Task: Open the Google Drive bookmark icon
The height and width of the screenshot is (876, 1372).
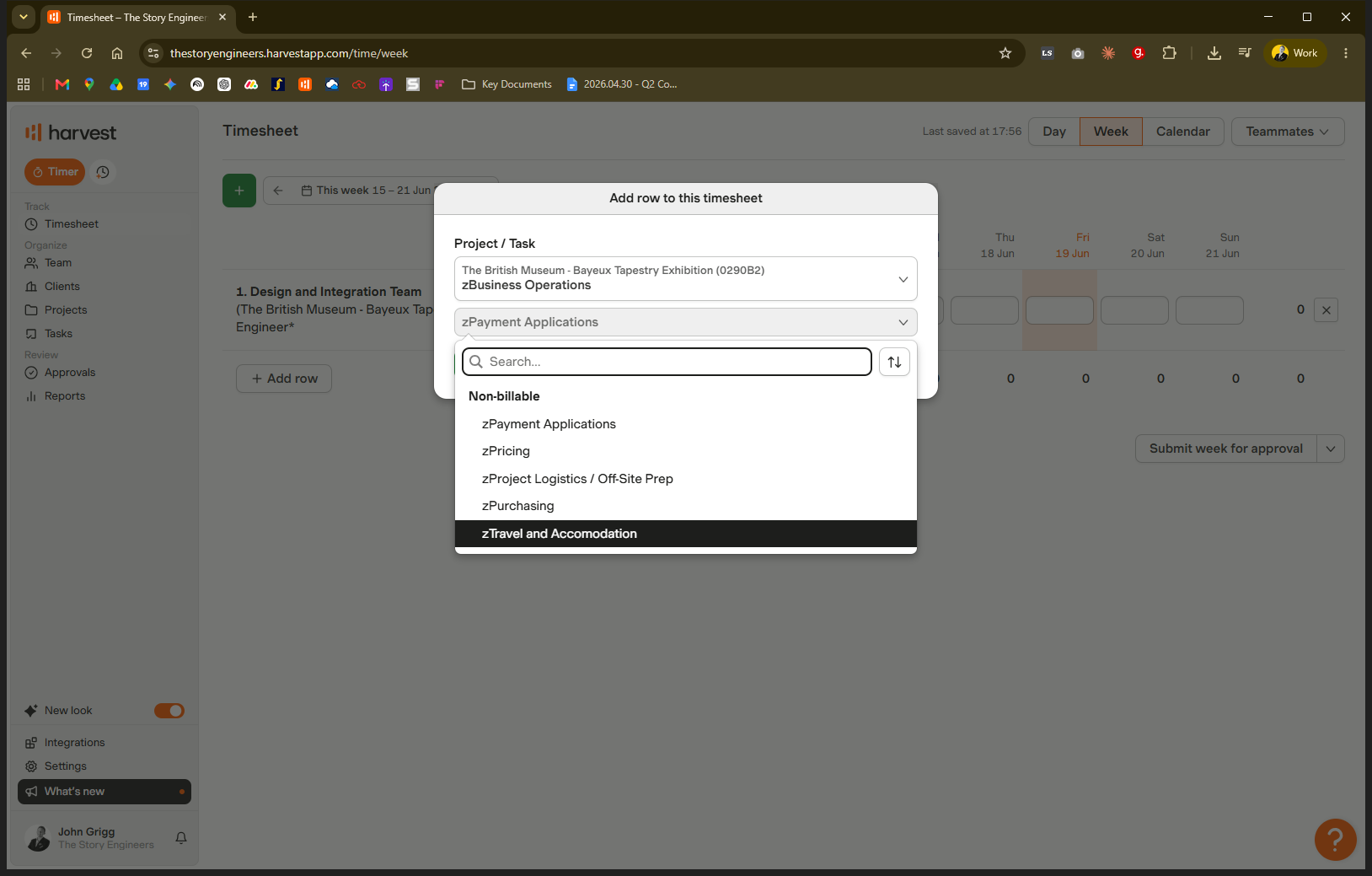Action: pyautogui.click(x=116, y=84)
